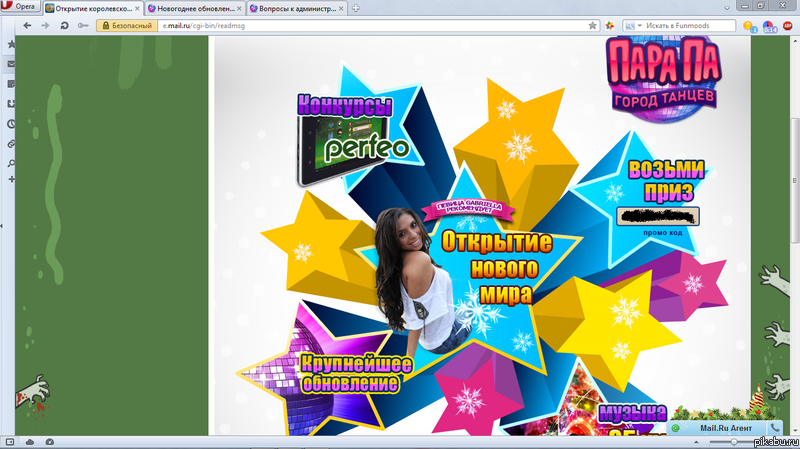The width and height of the screenshot is (800, 449).
Task: Click the 'музыка' star banner
Action: point(632,412)
